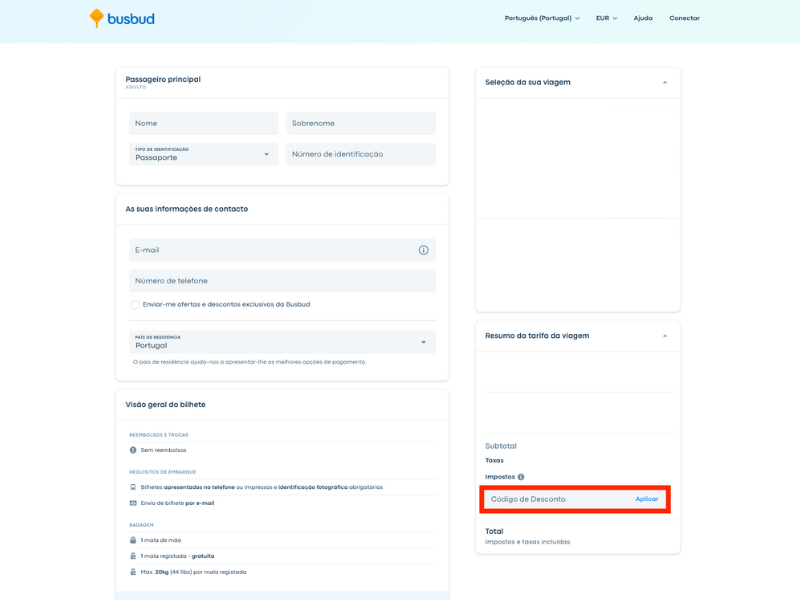Click the Busbud logo
Image resolution: width=800 pixels, height=600 pixels.
[x=122, y=18]
